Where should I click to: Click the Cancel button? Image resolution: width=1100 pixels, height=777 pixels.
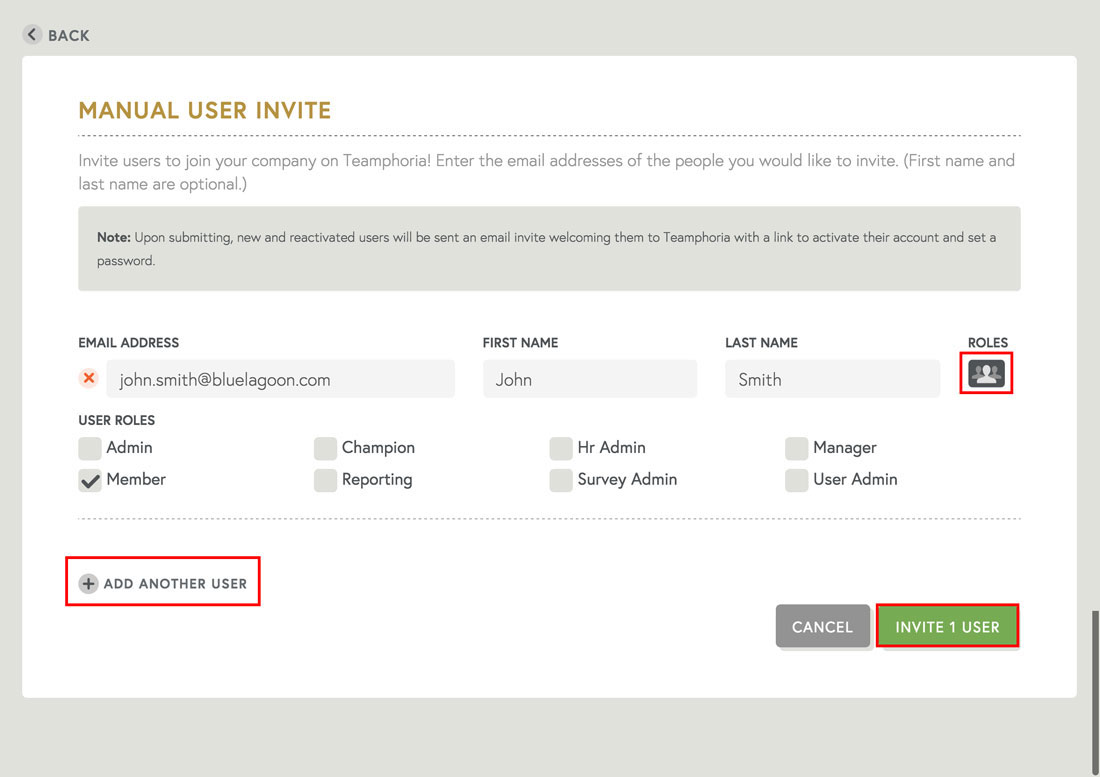[x=822, y=626]
